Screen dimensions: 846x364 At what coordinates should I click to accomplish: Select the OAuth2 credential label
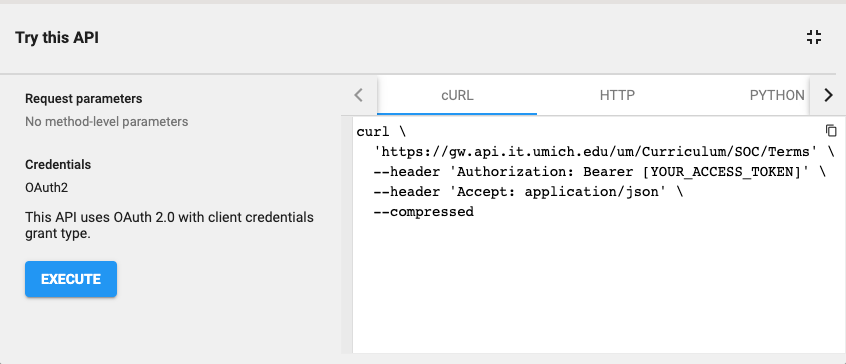[x=46, y=188]
